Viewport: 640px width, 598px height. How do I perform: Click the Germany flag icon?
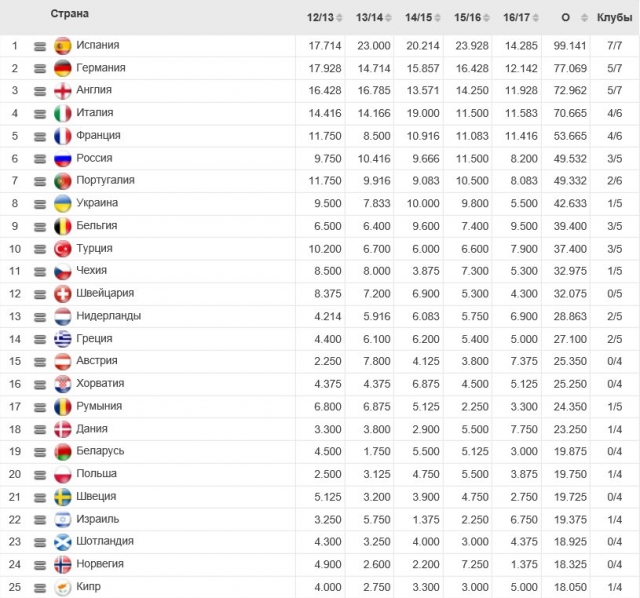coord(62,68)
